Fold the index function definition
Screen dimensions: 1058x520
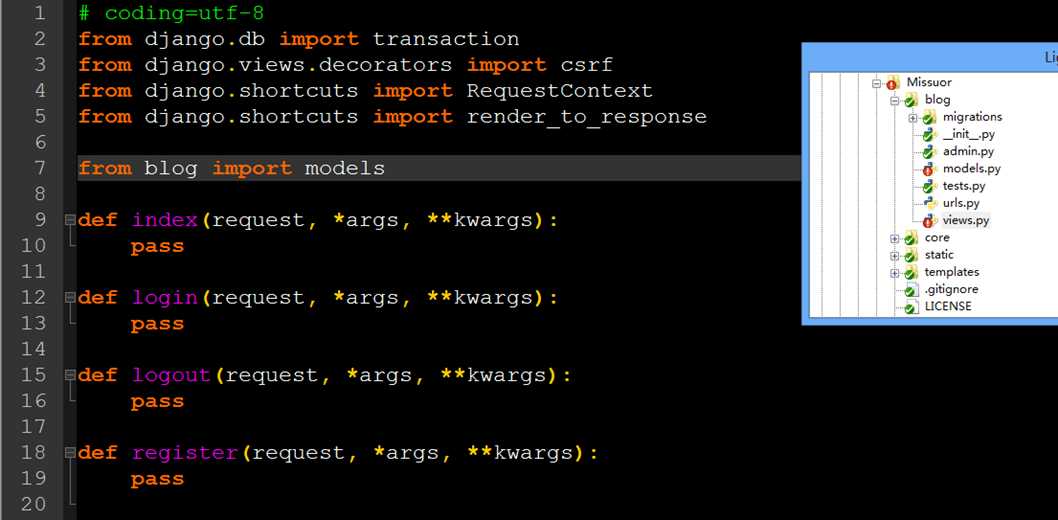pos(70,220)
